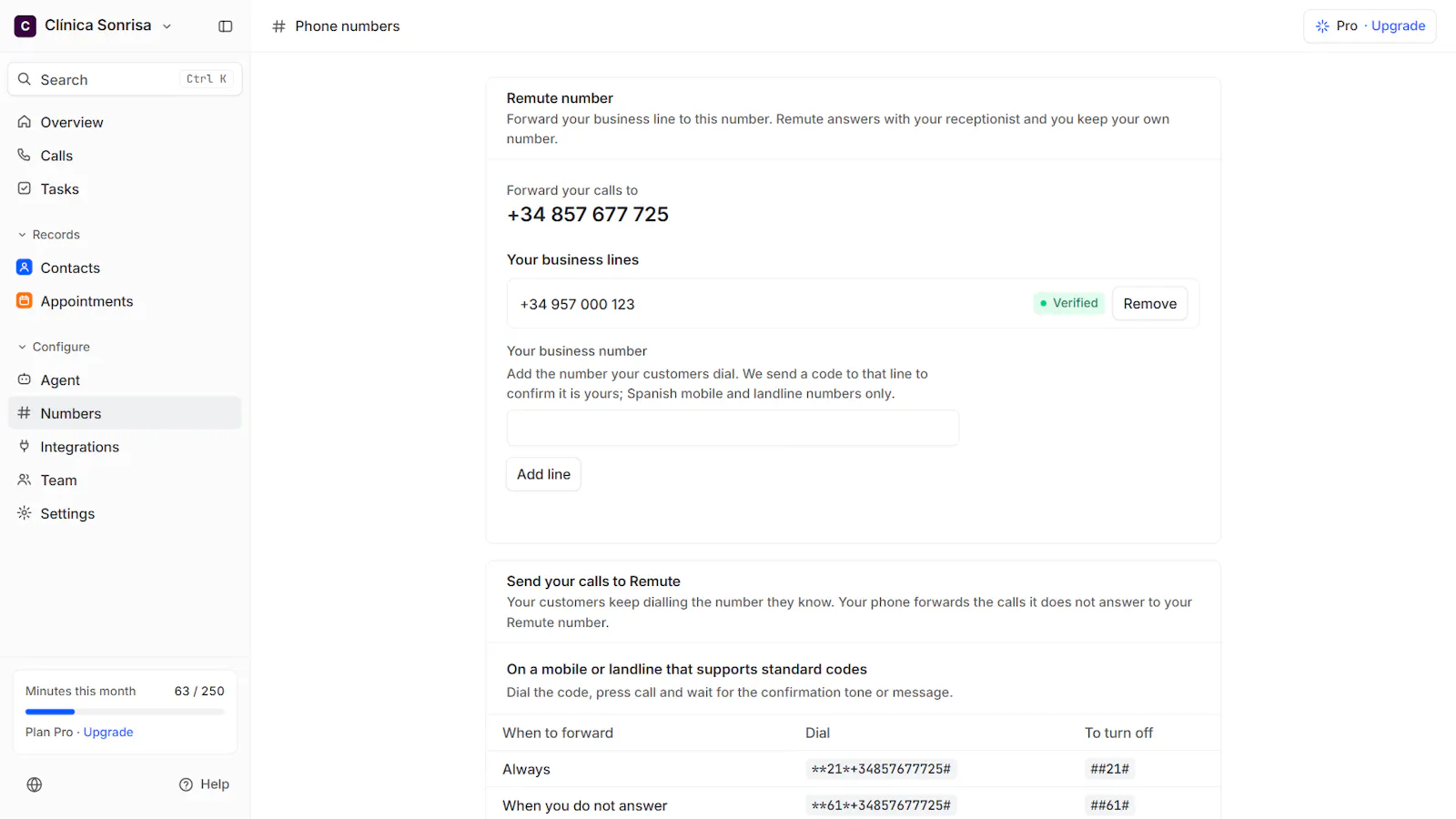
Task: Collapse the Records section
Action: point(49,235)
